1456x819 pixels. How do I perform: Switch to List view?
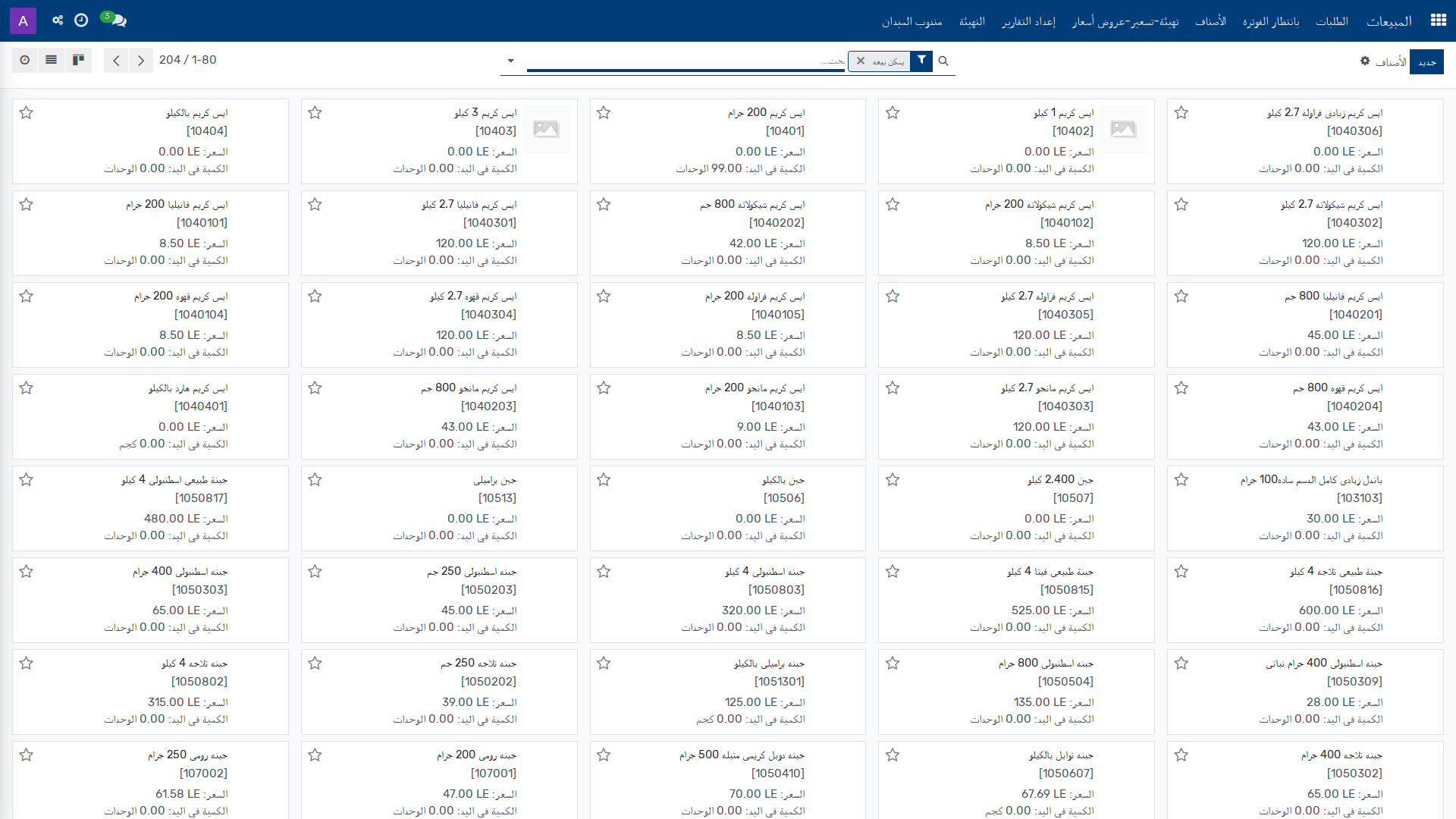52,60
